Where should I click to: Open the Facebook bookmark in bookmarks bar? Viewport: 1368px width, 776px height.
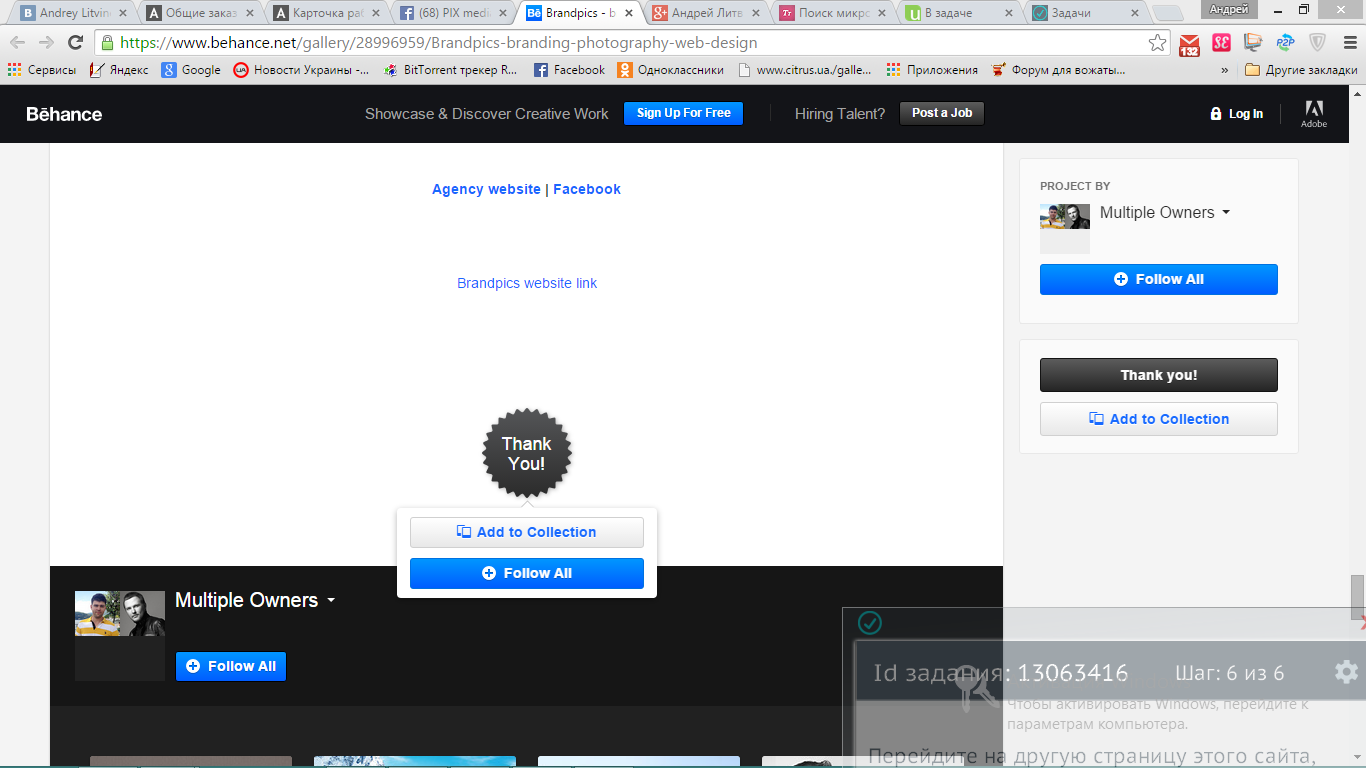[x=569, y=70]
